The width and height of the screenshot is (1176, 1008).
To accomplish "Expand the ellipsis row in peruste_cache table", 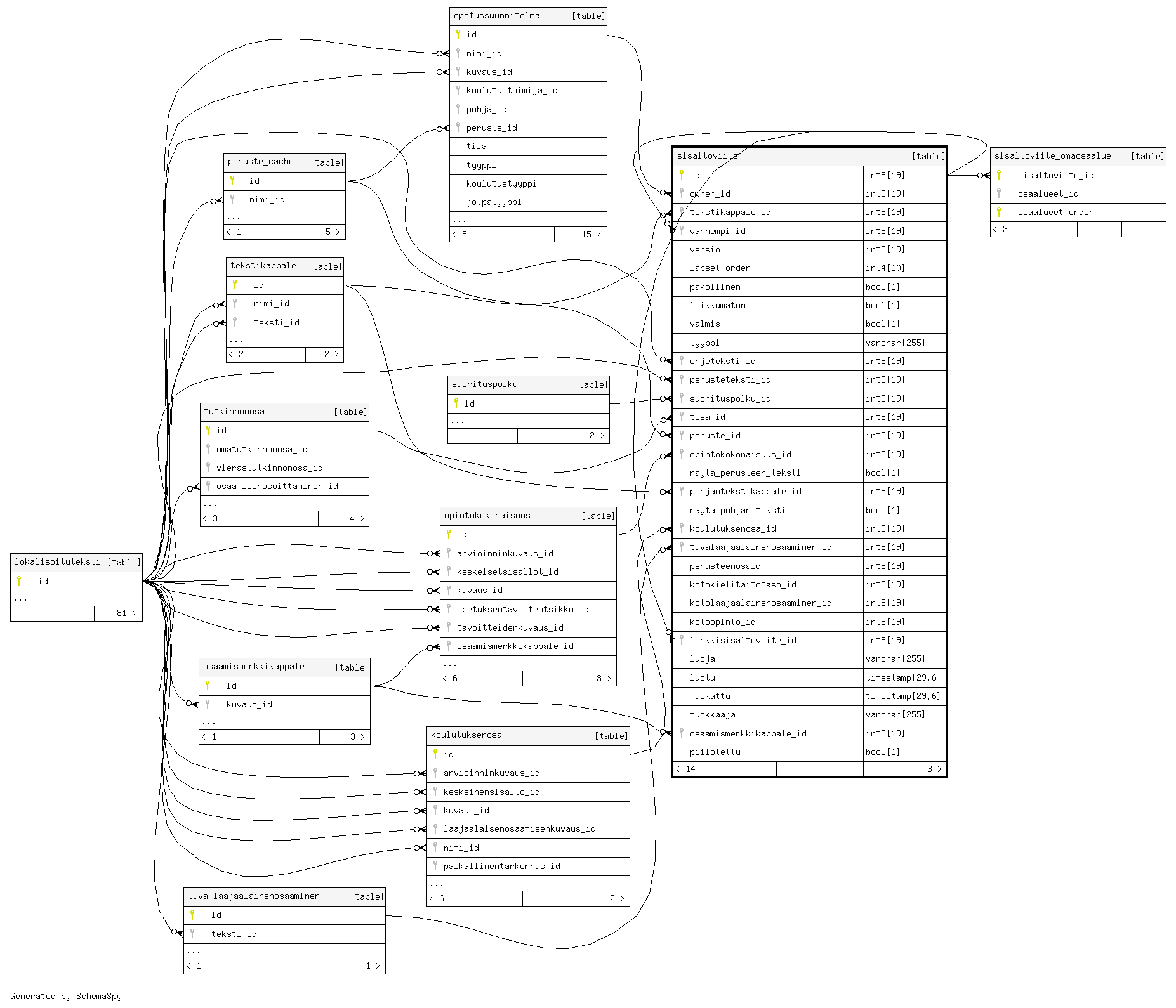I will pyautogui.click(x=234, y=217).
